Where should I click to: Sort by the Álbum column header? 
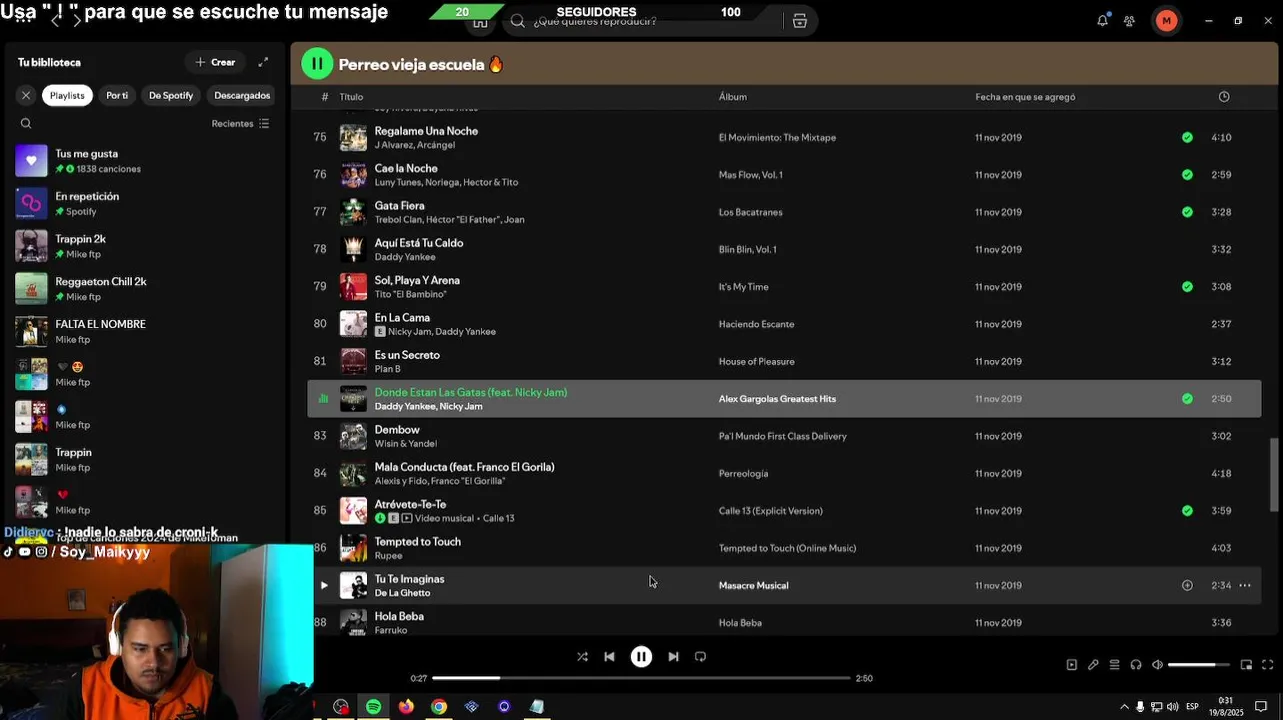pos(733,97)
